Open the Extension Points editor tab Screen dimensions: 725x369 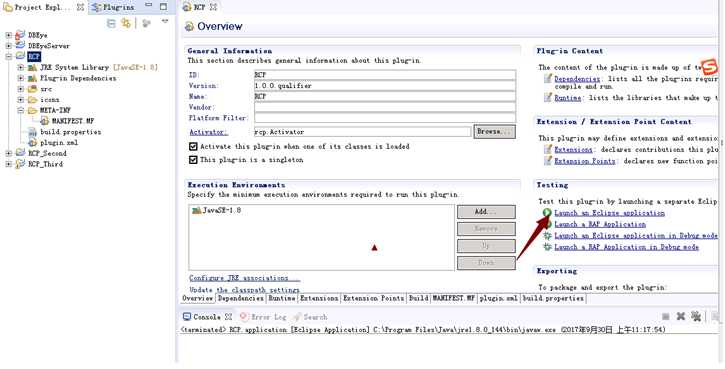click(x=373, y=298)
